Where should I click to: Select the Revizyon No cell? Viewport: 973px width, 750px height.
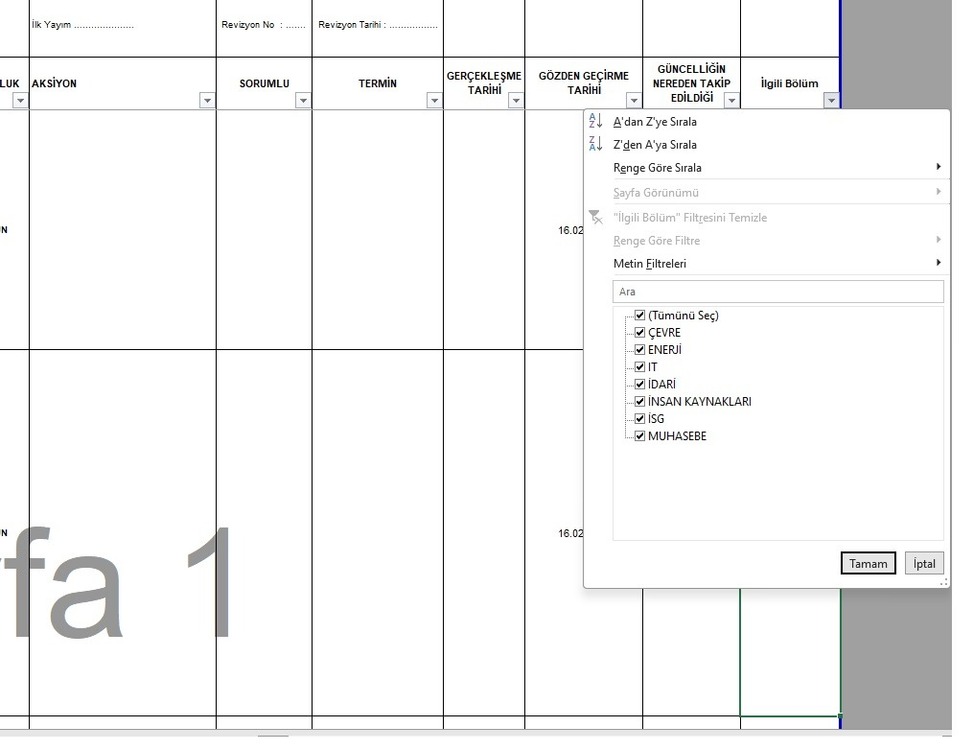click(264, 28)
